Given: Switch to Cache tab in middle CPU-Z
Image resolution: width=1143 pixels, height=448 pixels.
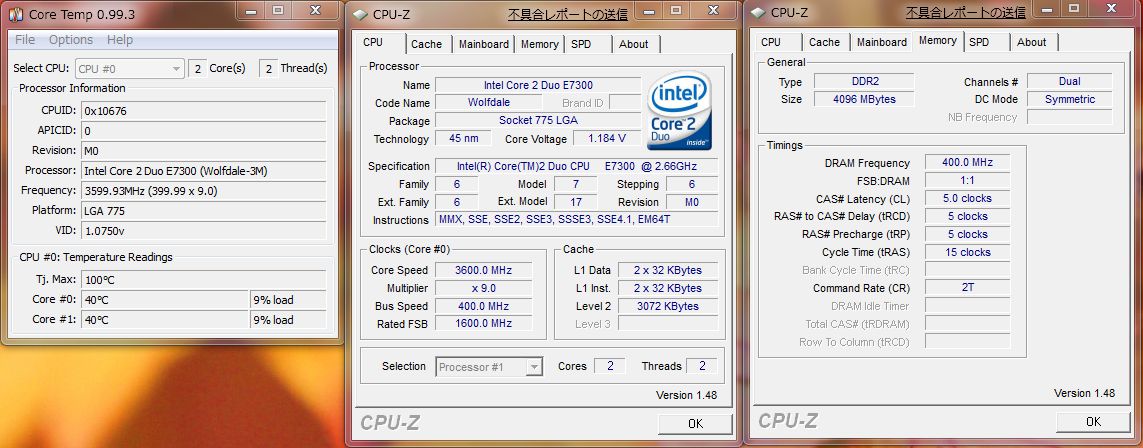Looking at the screenshot, I should click(426, 44).
